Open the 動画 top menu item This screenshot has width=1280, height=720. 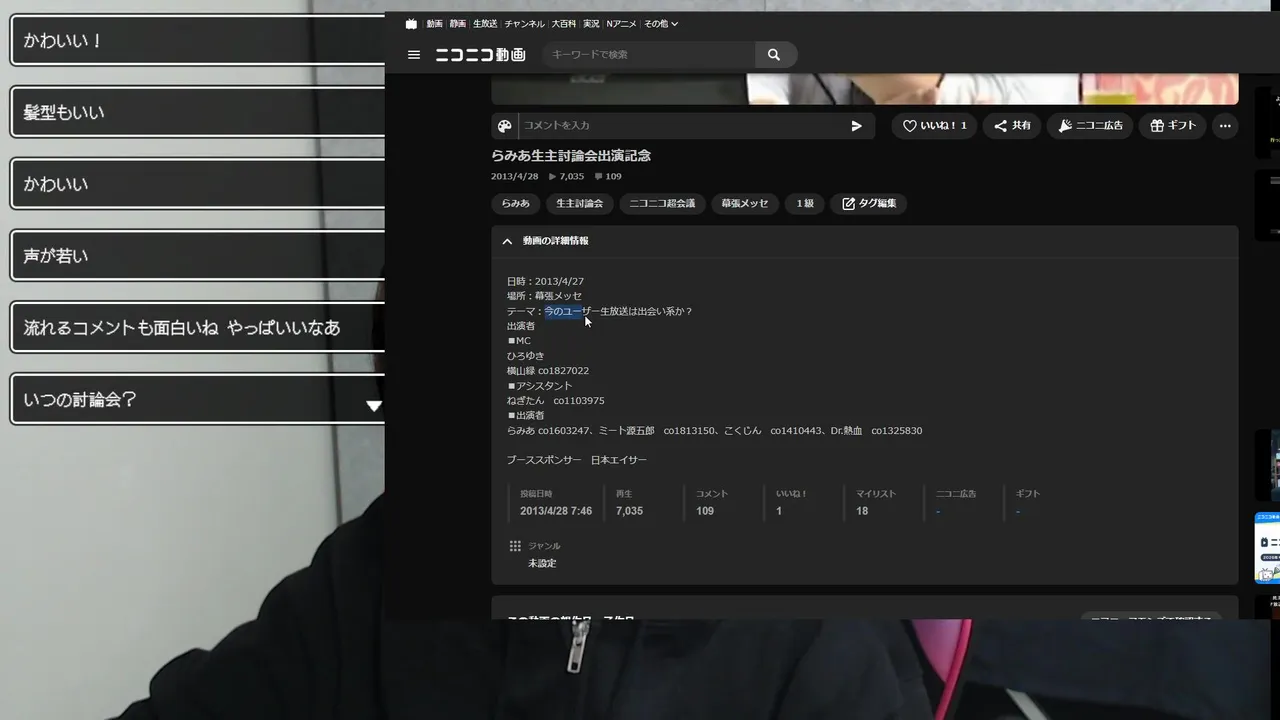(x=434, y=24)
